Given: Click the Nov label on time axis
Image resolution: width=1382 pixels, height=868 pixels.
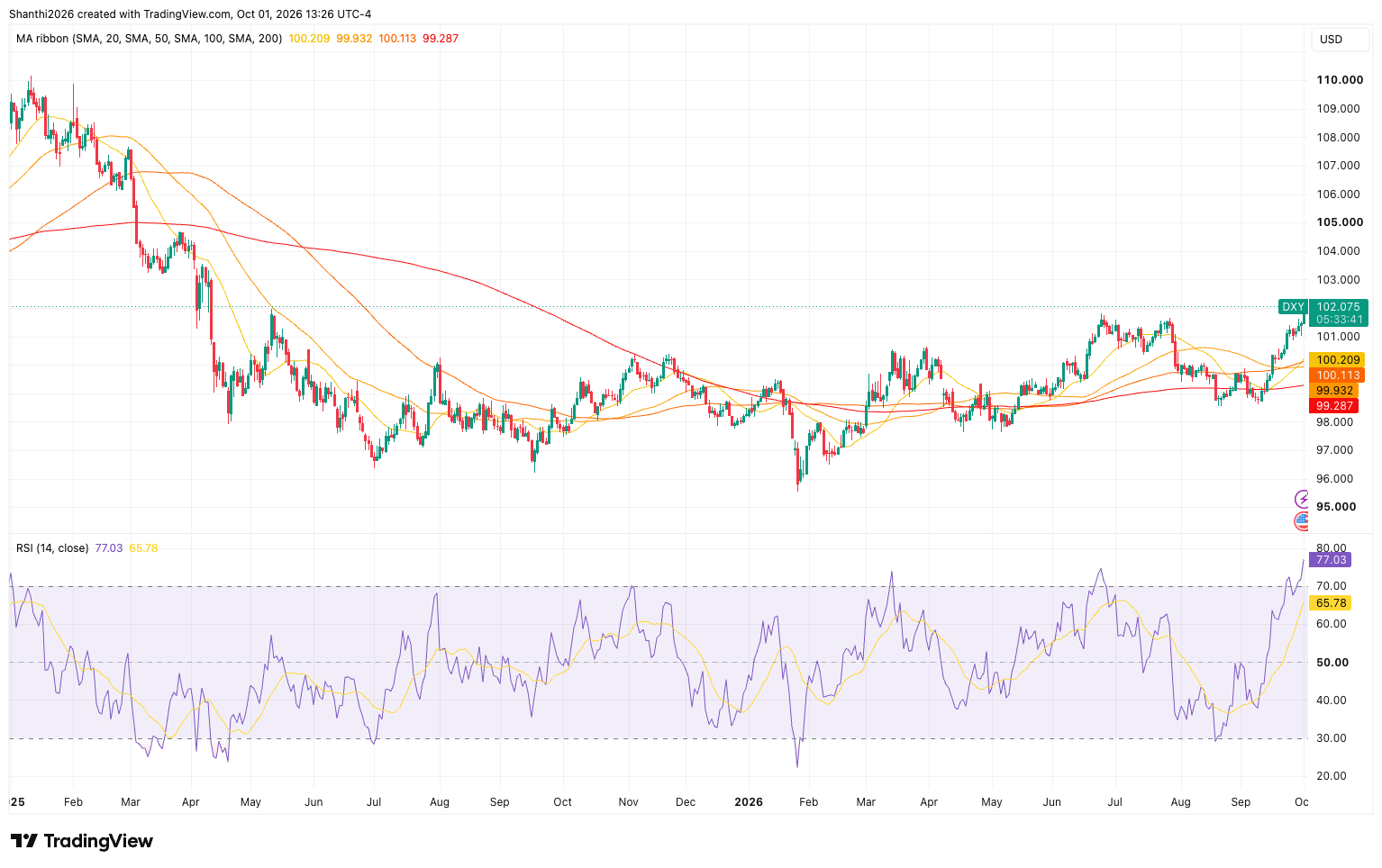Looking at the screenshot, I should tap(628, 802).
